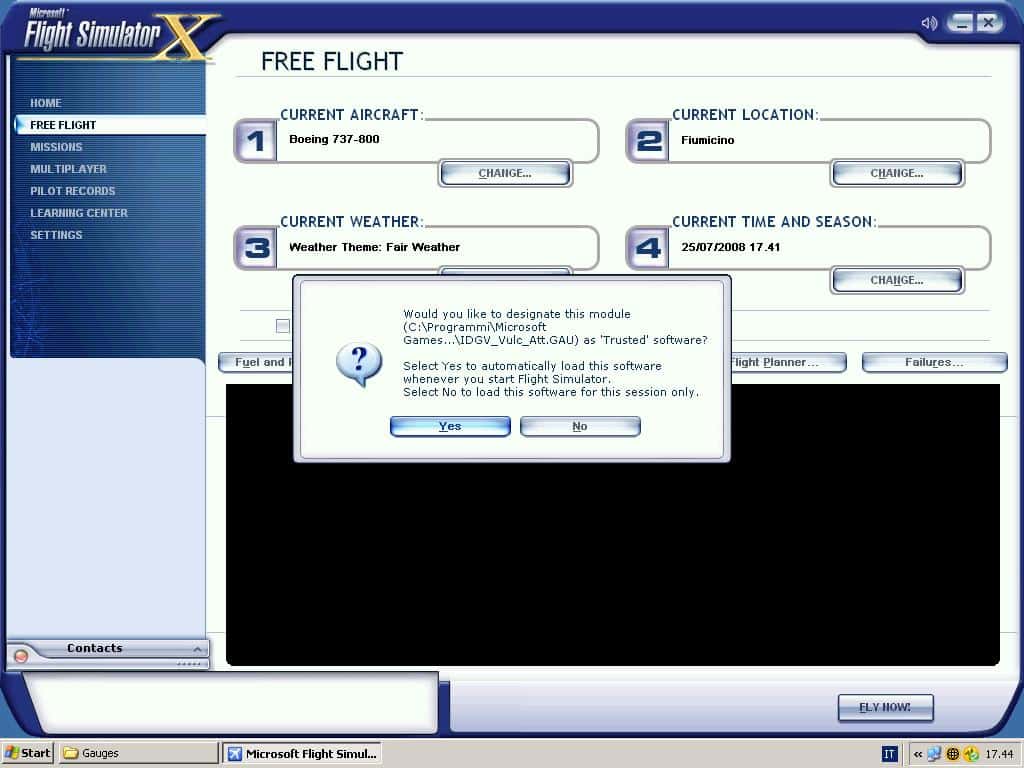
Task: Click the Fly Now! button
Action: (x=885, y=707)
